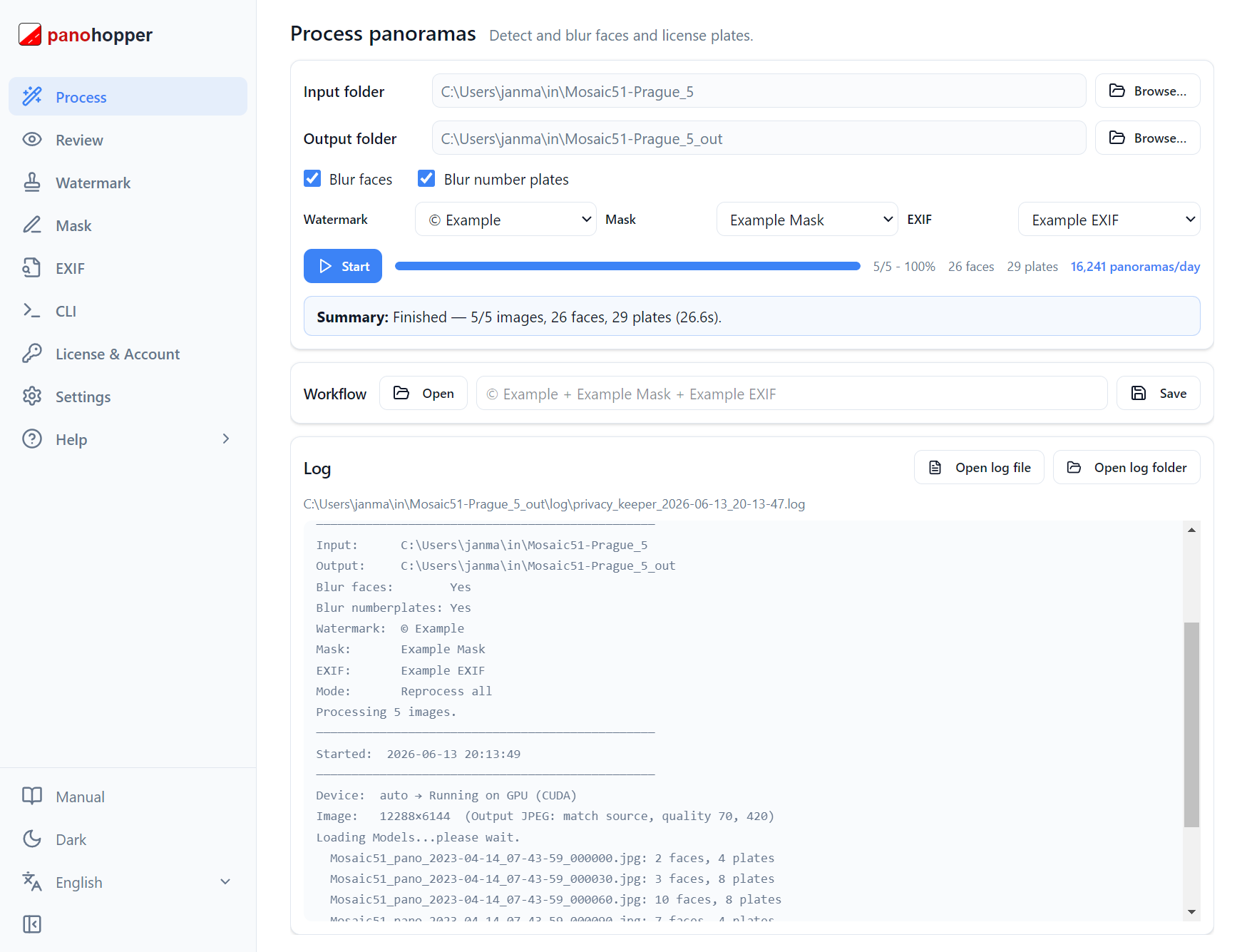The height and width of the screenshot is (952, 1247).
Task: Click the processing progress bar
Action: click(x=627, y=266)
